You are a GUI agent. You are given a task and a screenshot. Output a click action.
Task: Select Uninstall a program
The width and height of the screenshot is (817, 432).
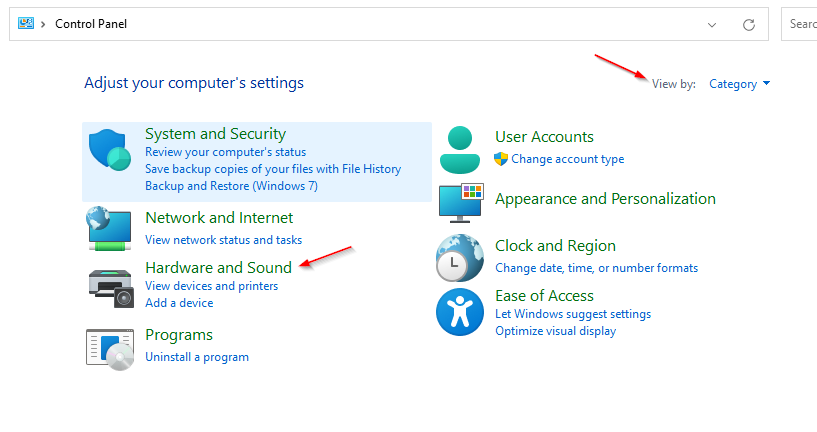pos(197,357)
